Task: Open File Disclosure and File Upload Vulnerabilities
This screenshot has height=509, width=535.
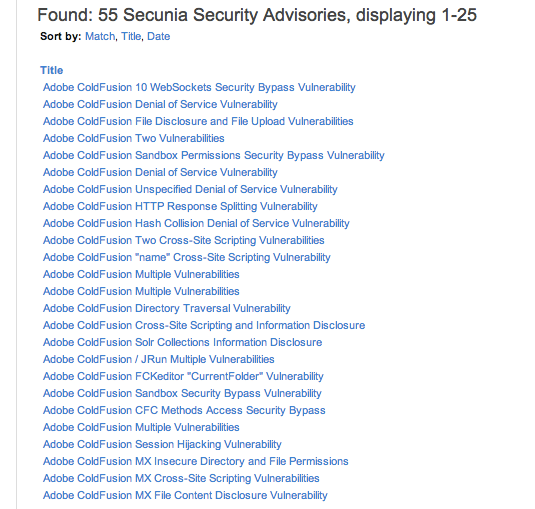Action: click(198, 121)
